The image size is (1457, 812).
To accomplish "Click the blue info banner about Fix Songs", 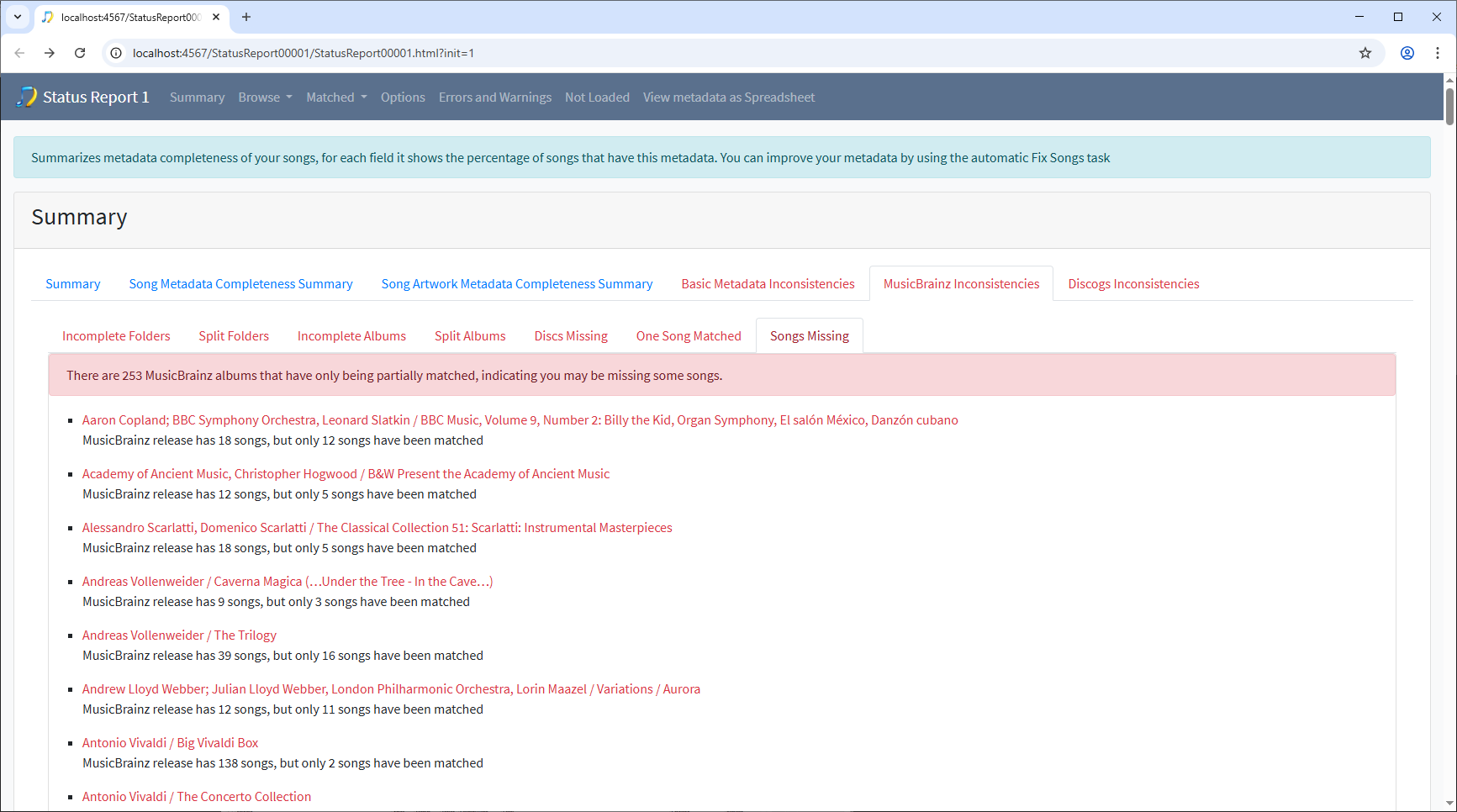I will 721,157.
